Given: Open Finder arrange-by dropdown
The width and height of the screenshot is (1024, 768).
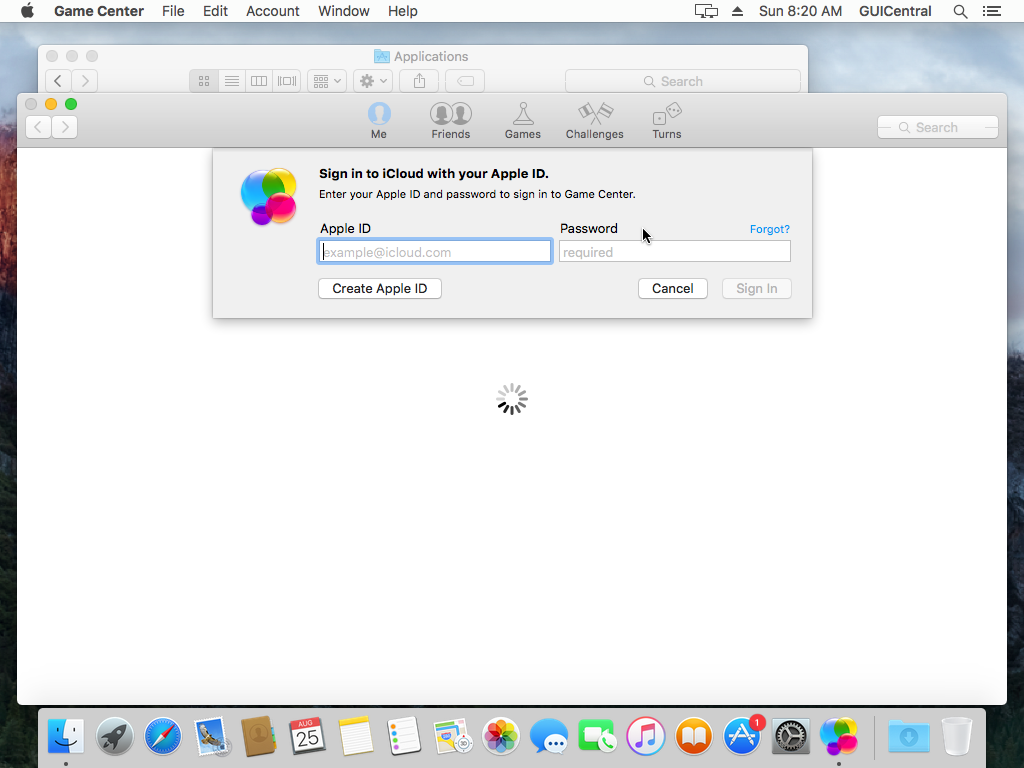Looking at the screenshot, I should point(327,81).
